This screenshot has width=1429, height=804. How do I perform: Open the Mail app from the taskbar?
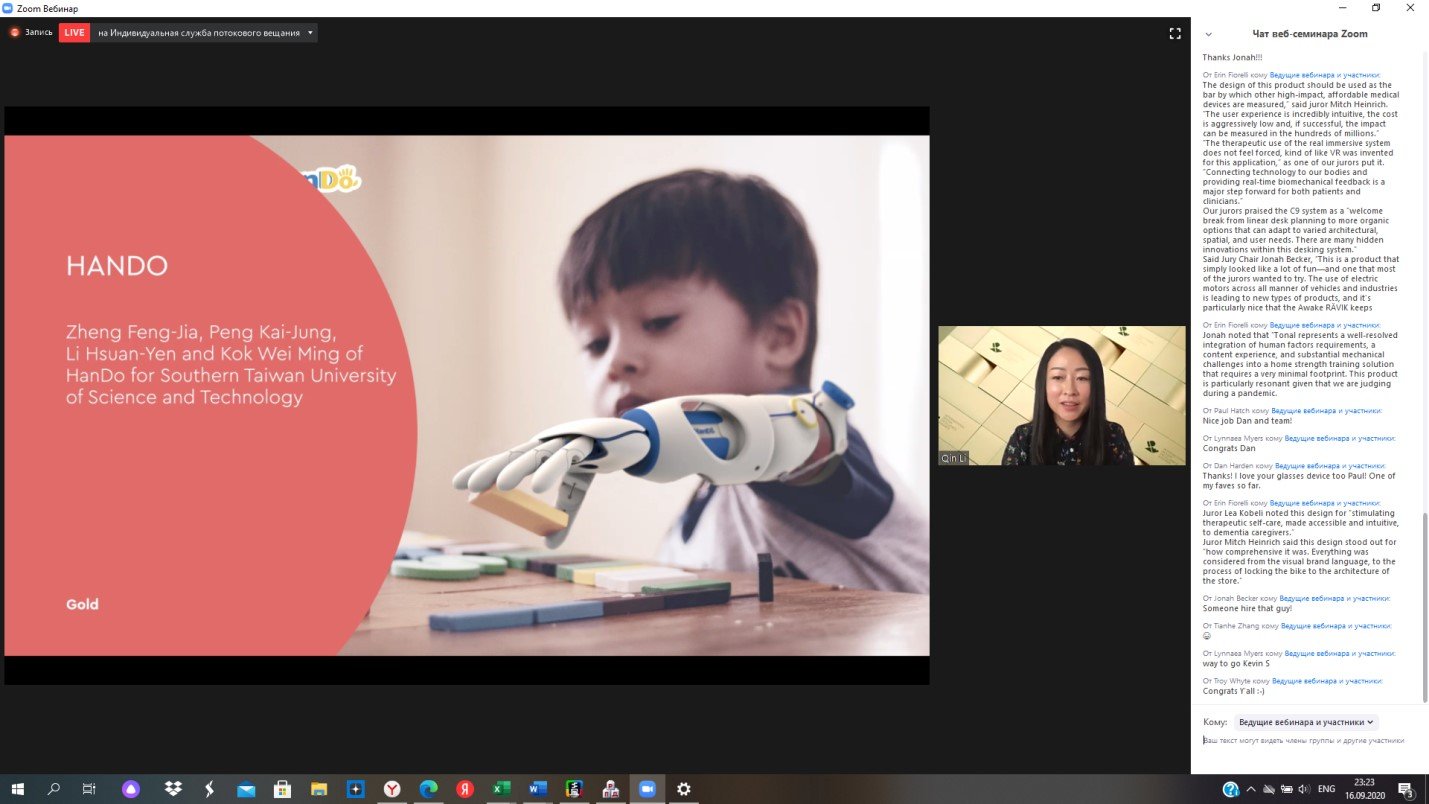point(246,789)
